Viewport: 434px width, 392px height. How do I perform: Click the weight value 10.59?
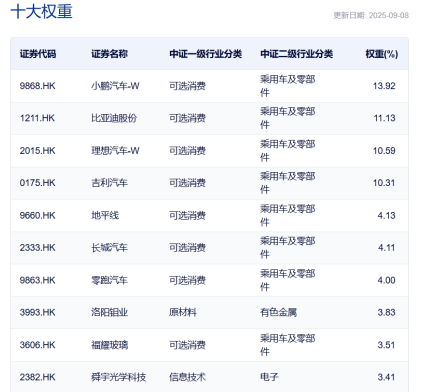[384, 151]
